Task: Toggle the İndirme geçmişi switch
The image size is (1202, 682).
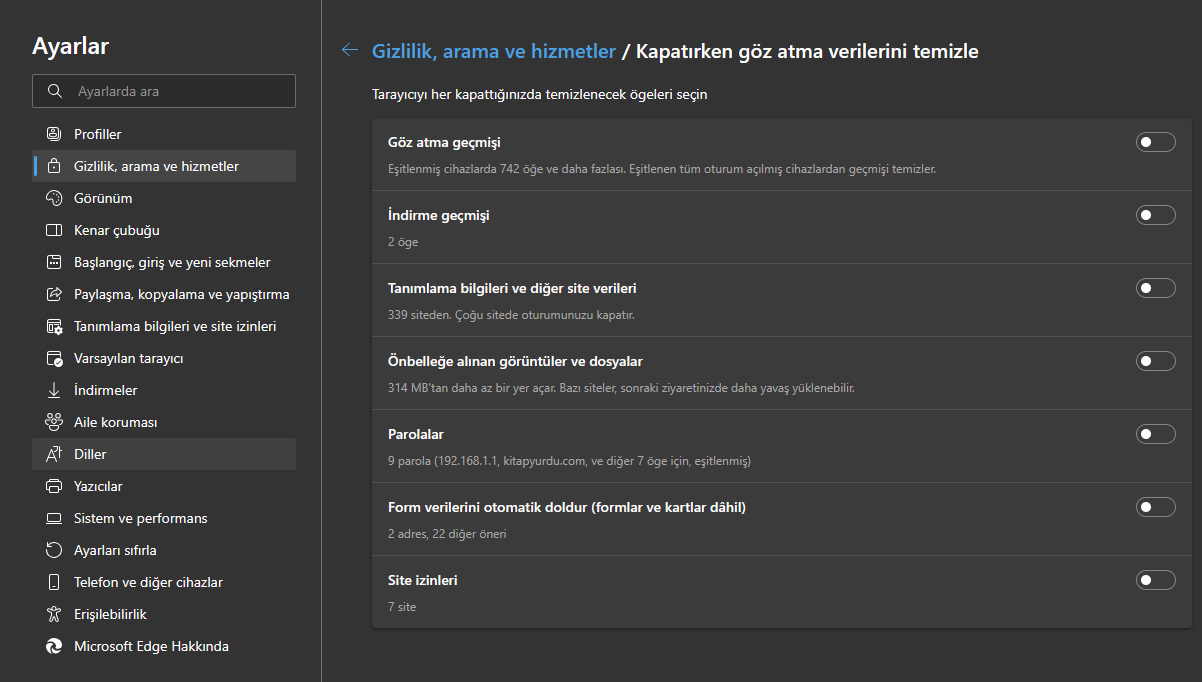Action: (x=1155, y=215)
